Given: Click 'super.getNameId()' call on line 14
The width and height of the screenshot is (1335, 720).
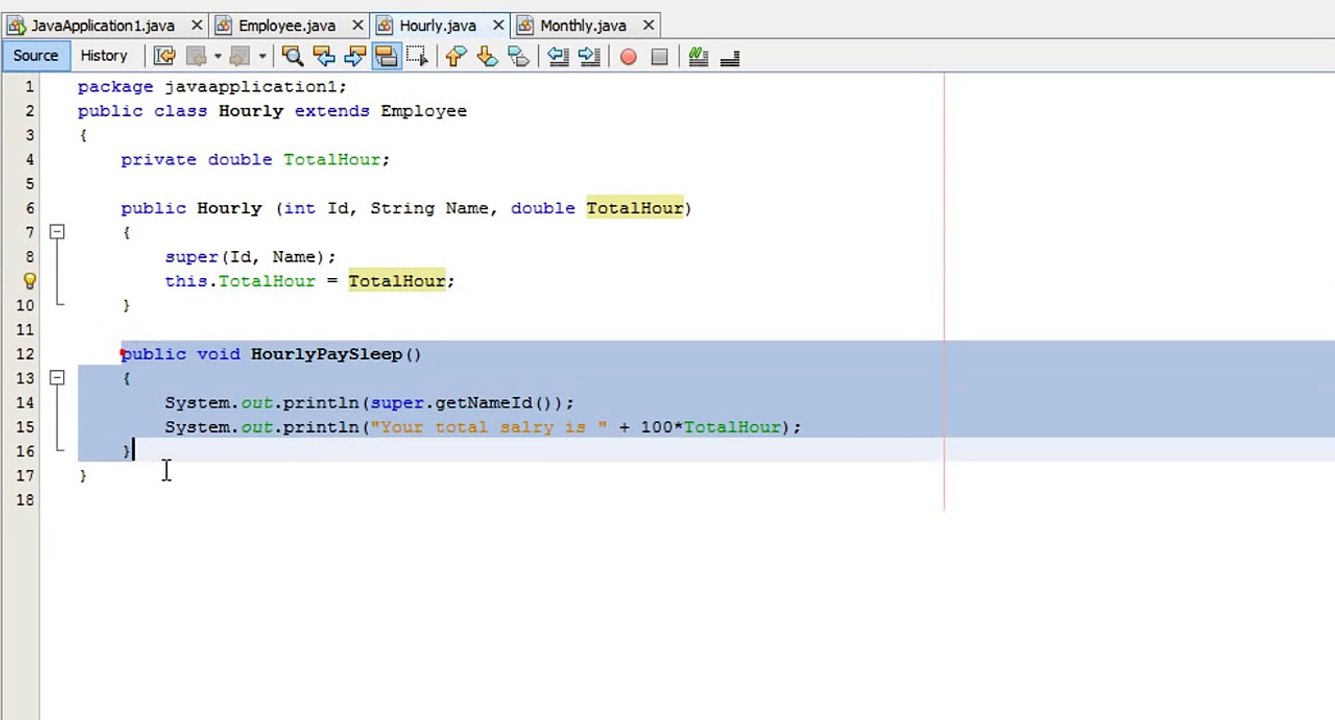Looking at the screenshot, I should point(462,403).
